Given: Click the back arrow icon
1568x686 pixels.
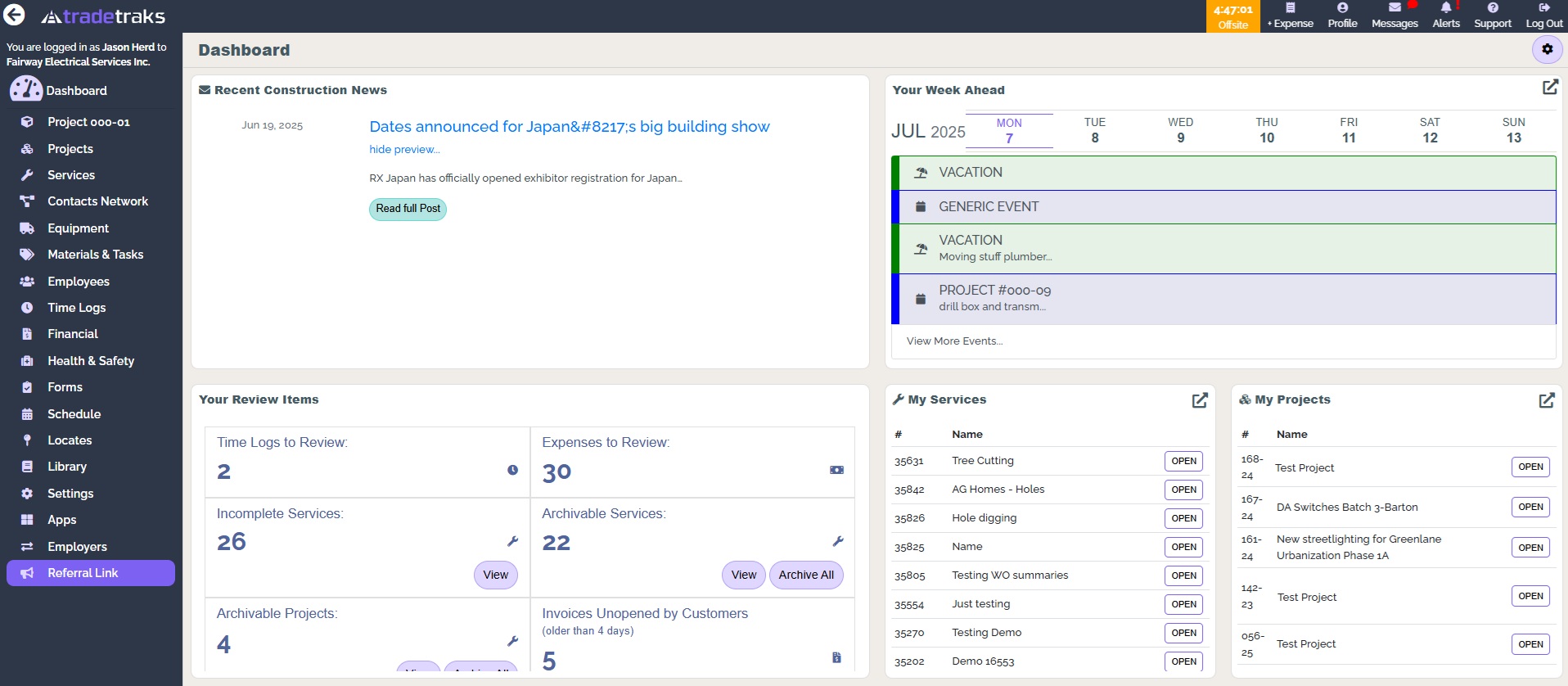Looking at the screenshot, I should click(15, 15).
